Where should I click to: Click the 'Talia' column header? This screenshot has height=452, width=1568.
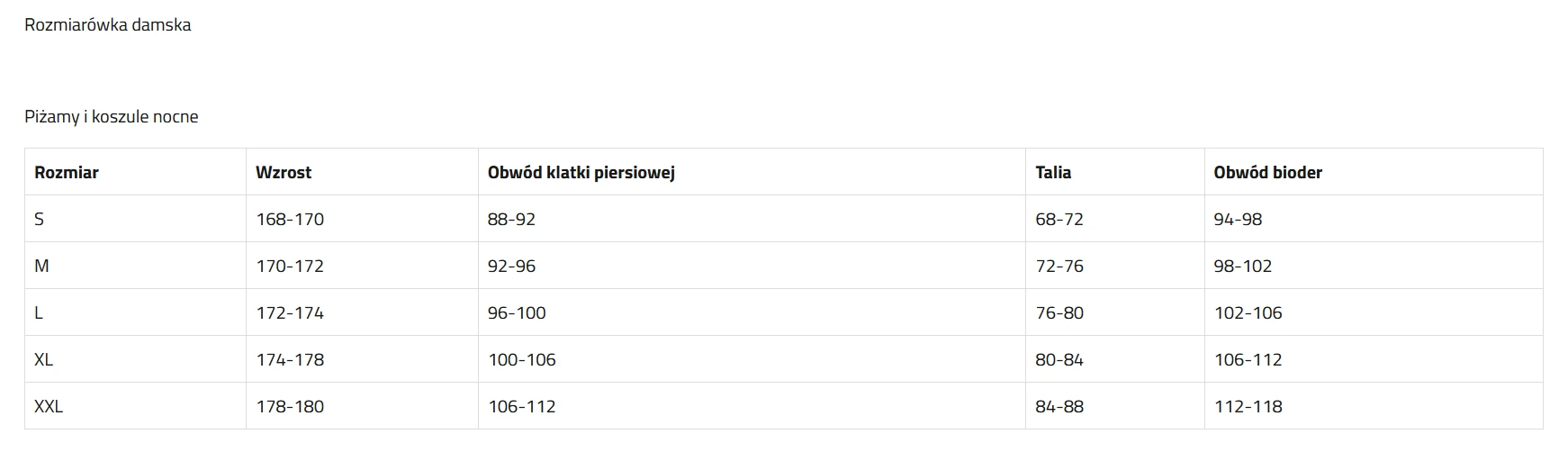coord(1053,172)
